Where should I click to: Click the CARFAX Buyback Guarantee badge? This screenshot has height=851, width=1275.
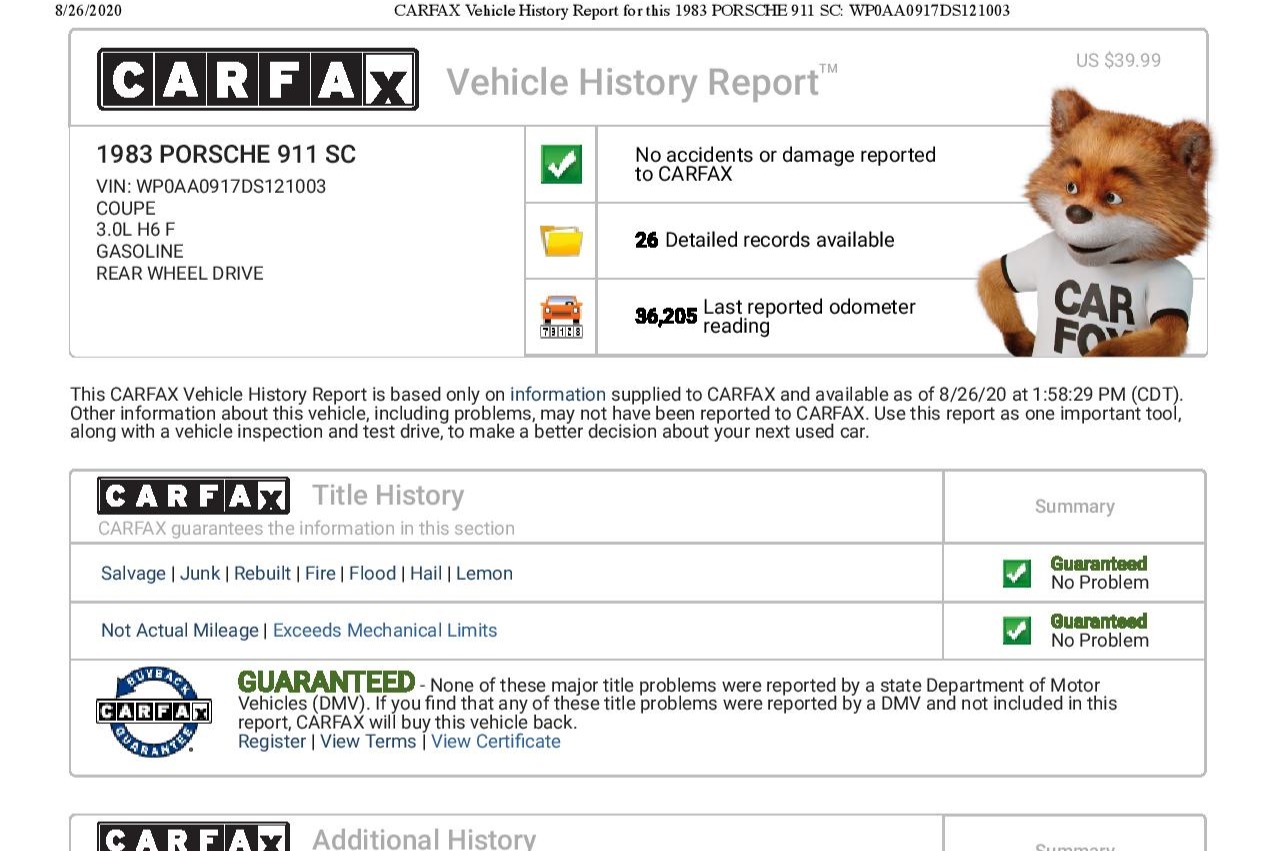pyautogui.click(x=154, y=711)
